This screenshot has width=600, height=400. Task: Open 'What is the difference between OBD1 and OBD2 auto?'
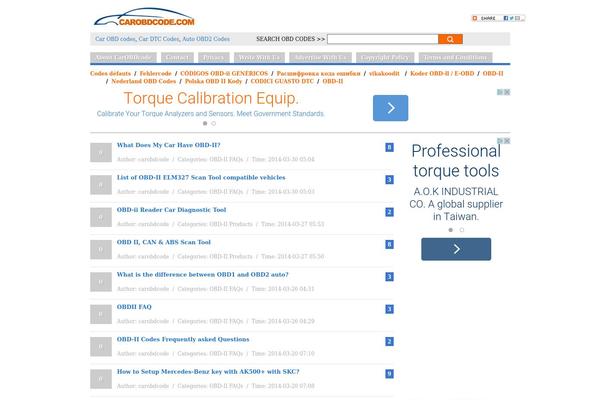click(x=202, y=274)
